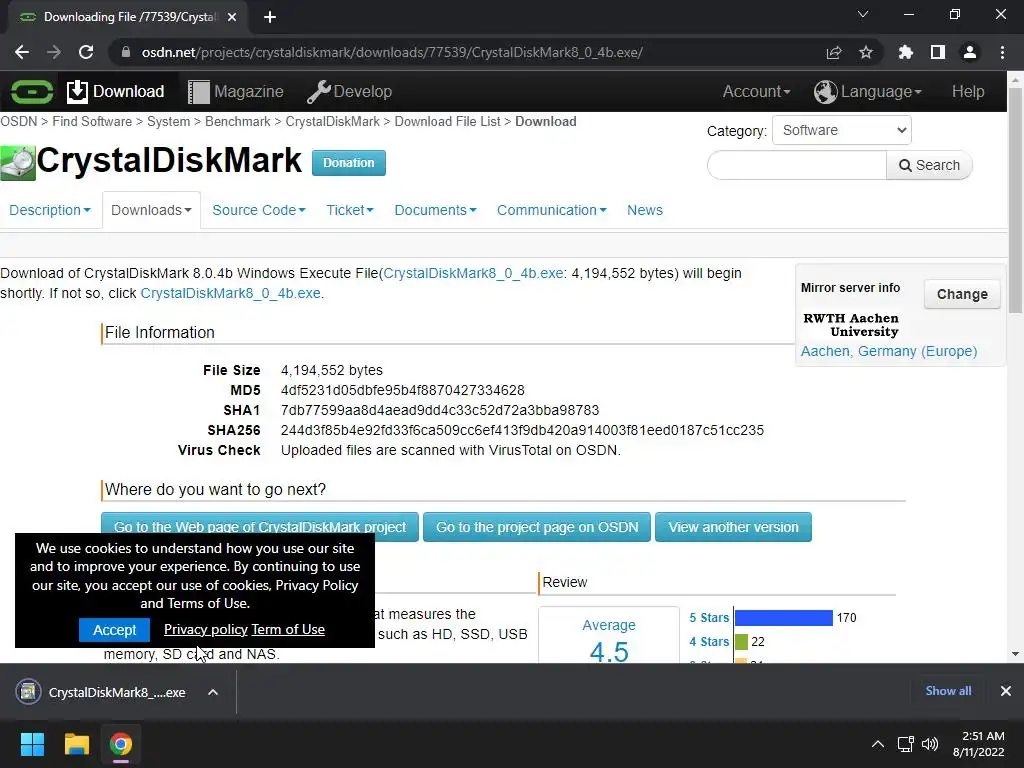Viewport: 1024px width, 768px height.
Task: Close the downloads bar
Action: coord(1006,691)
